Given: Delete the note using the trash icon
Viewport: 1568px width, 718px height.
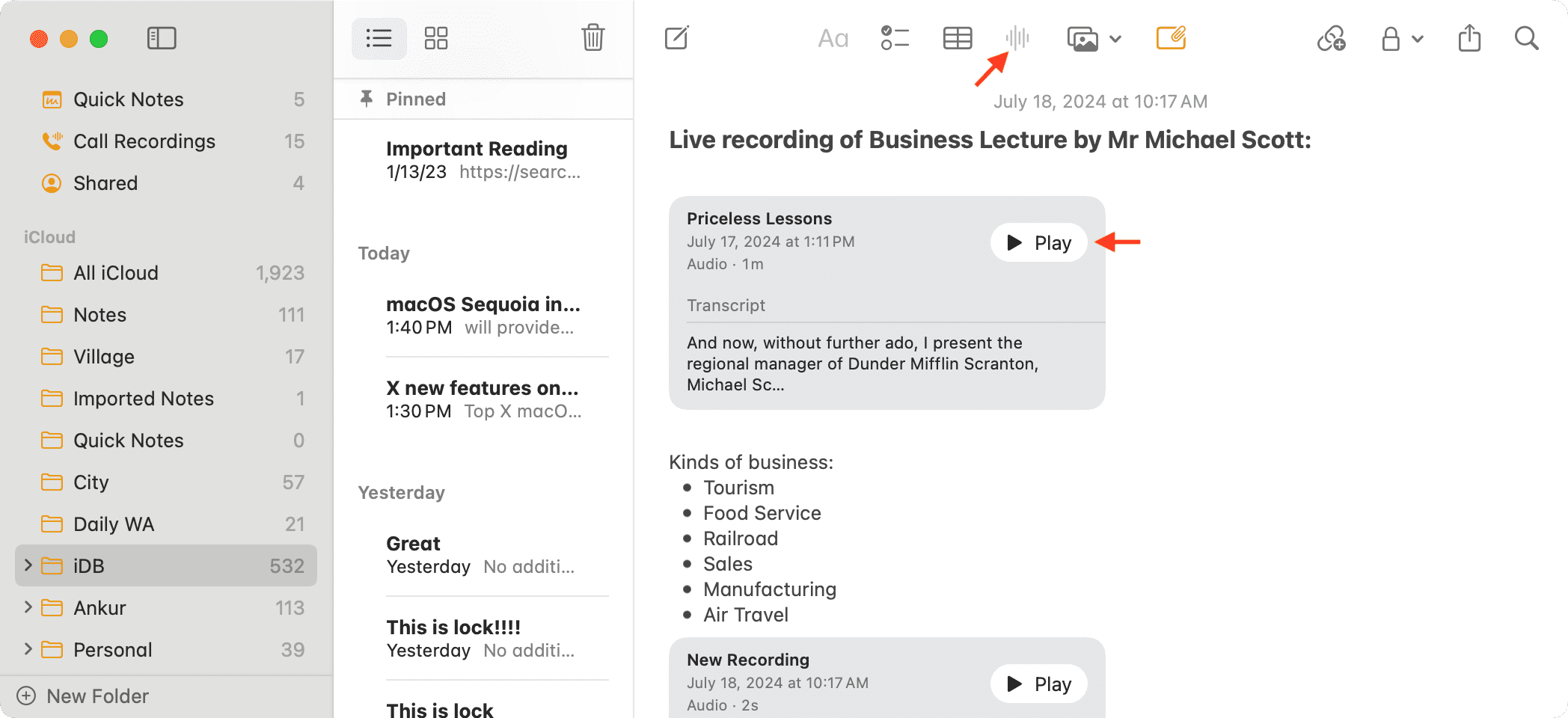Looking at the screenshot, I should pyautogui.click(x=592, y=37).
